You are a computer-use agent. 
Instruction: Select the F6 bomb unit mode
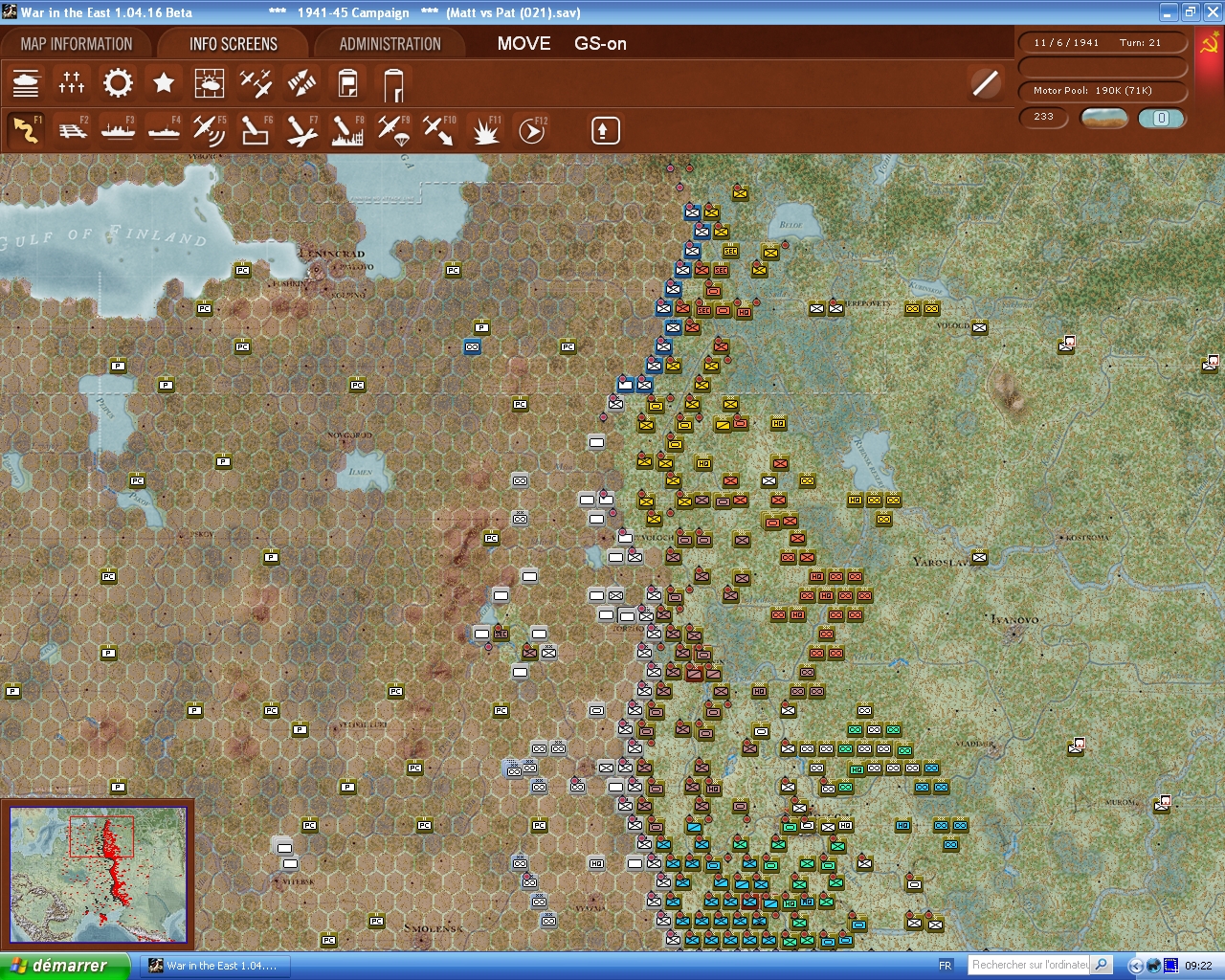pyautogui.click(x=256, y=130)
